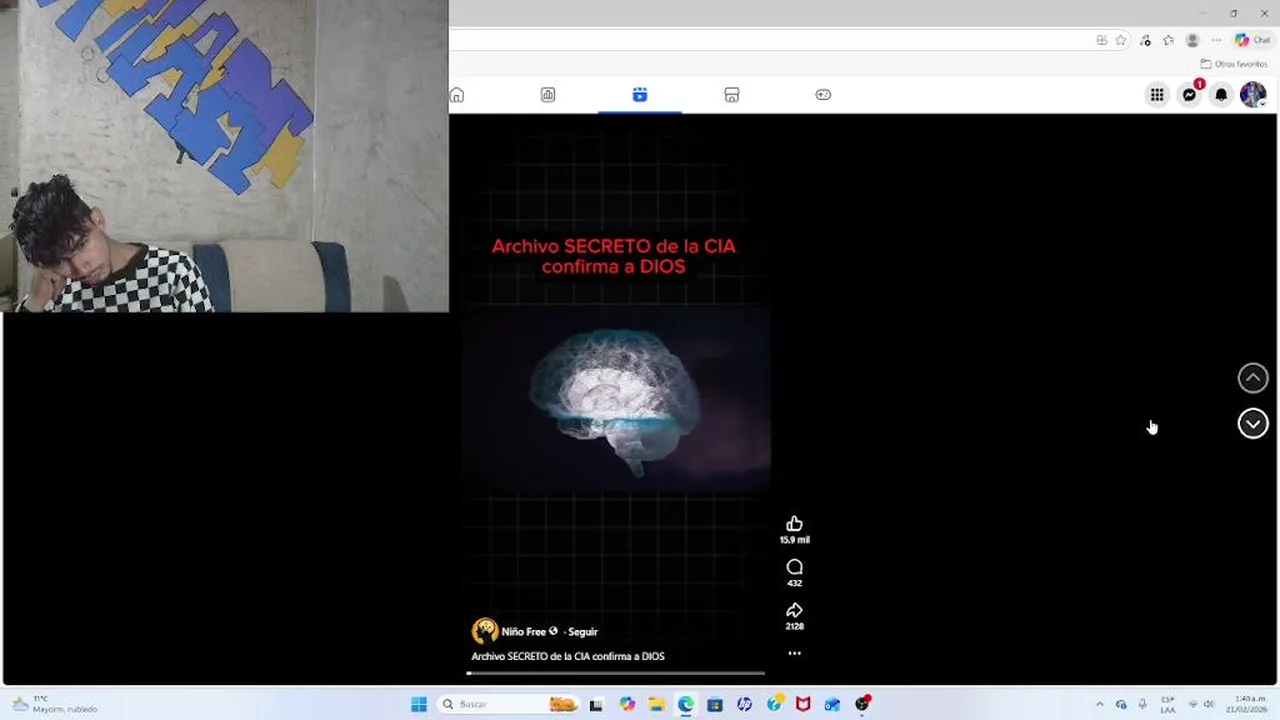Switch to Microsoft Edge on taskbar
The height and width of the screenshot is (720, 1280).
click(685, 704)
